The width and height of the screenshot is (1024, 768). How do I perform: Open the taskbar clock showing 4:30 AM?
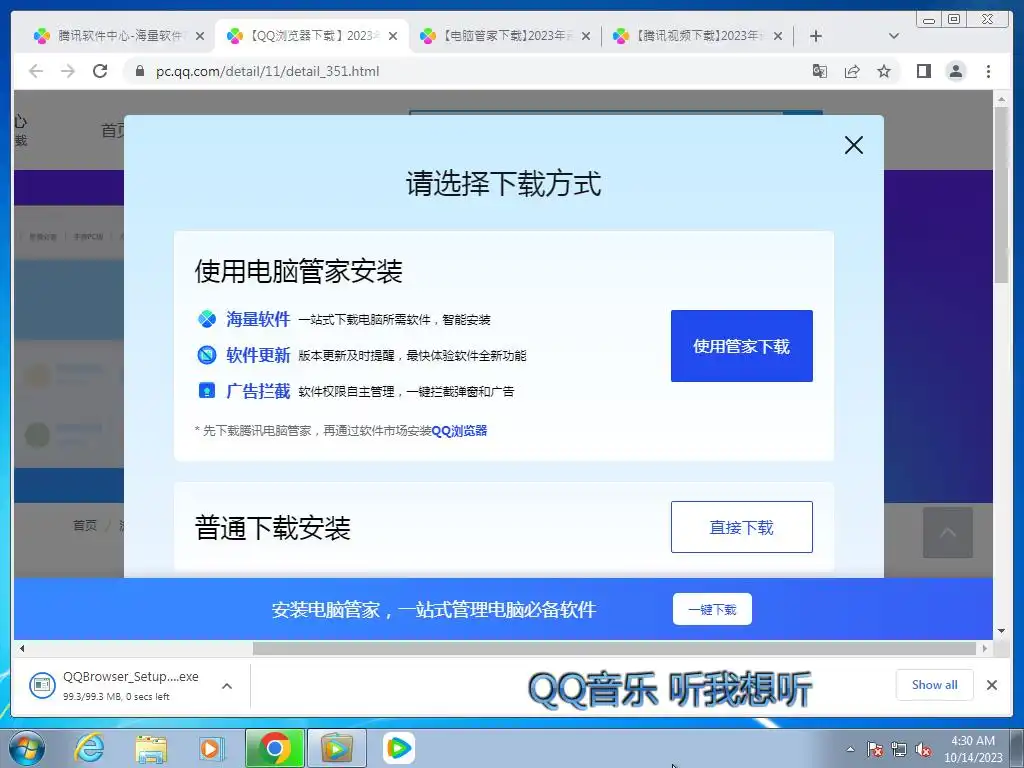[x=973, y=749]
